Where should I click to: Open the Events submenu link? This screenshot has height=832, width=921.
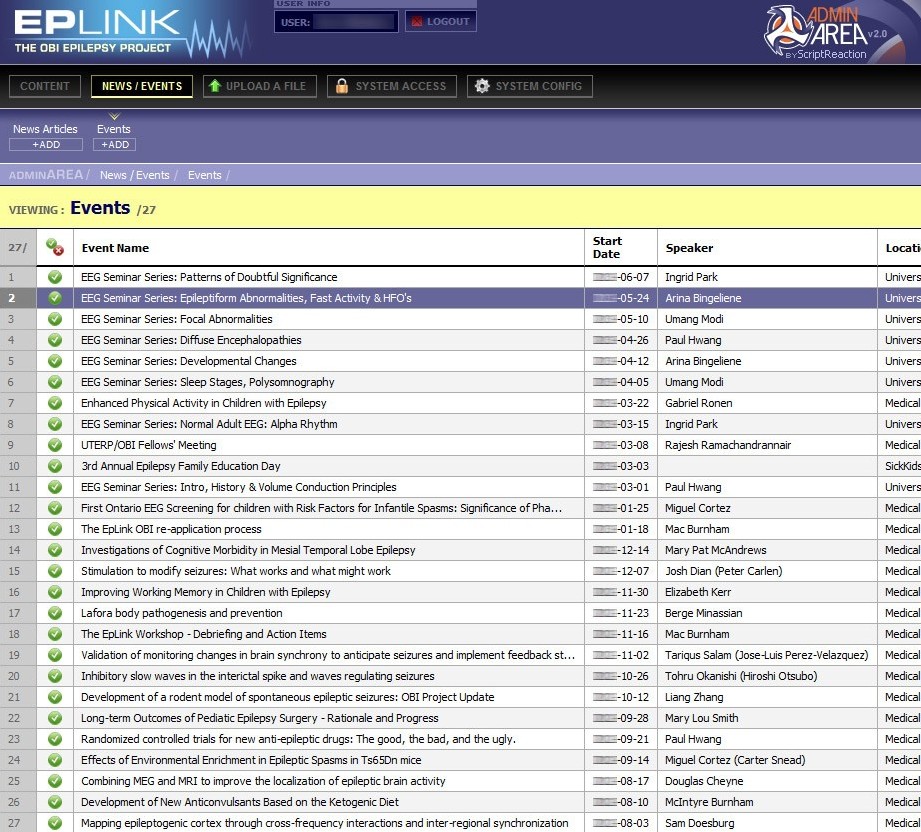[x=113, y=129]
